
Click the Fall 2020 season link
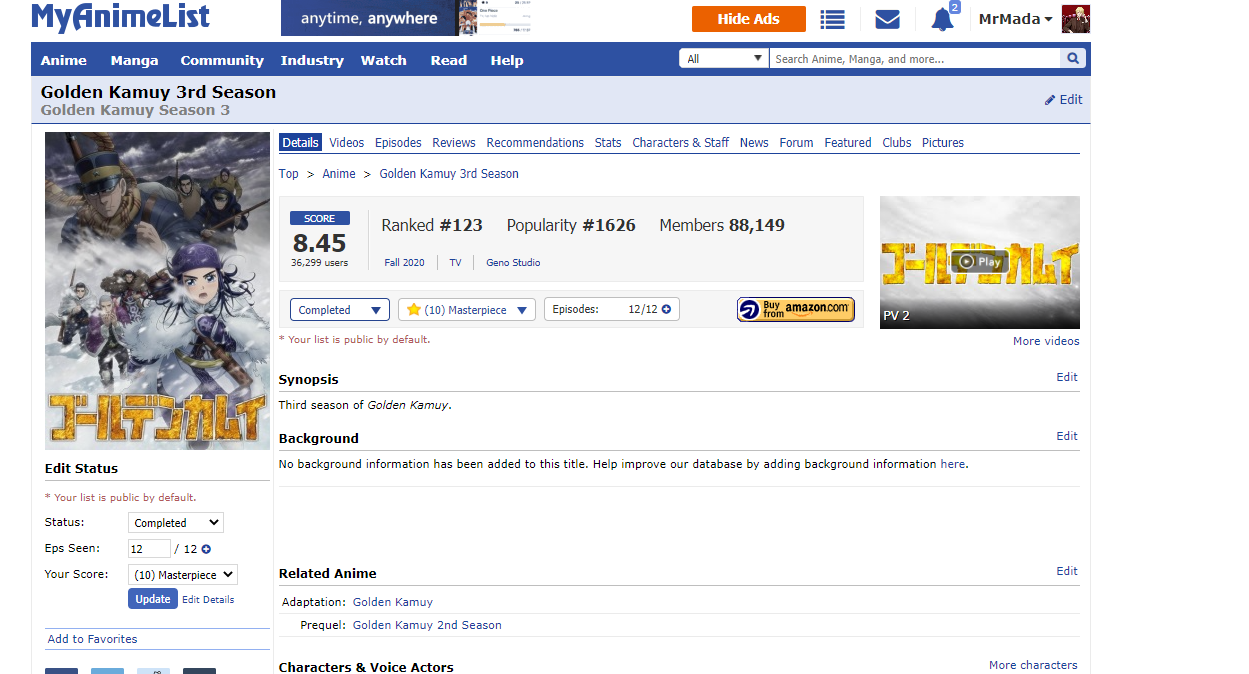click(x=404, y=263)
